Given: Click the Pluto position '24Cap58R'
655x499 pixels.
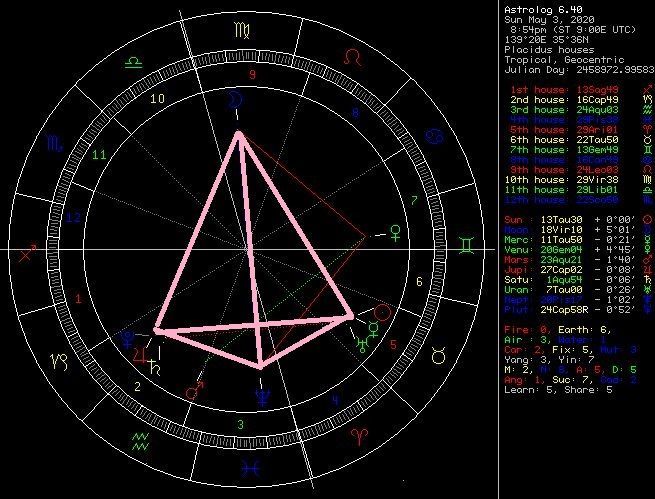Looking at the screenshot, I should click(x=564, y=310).
